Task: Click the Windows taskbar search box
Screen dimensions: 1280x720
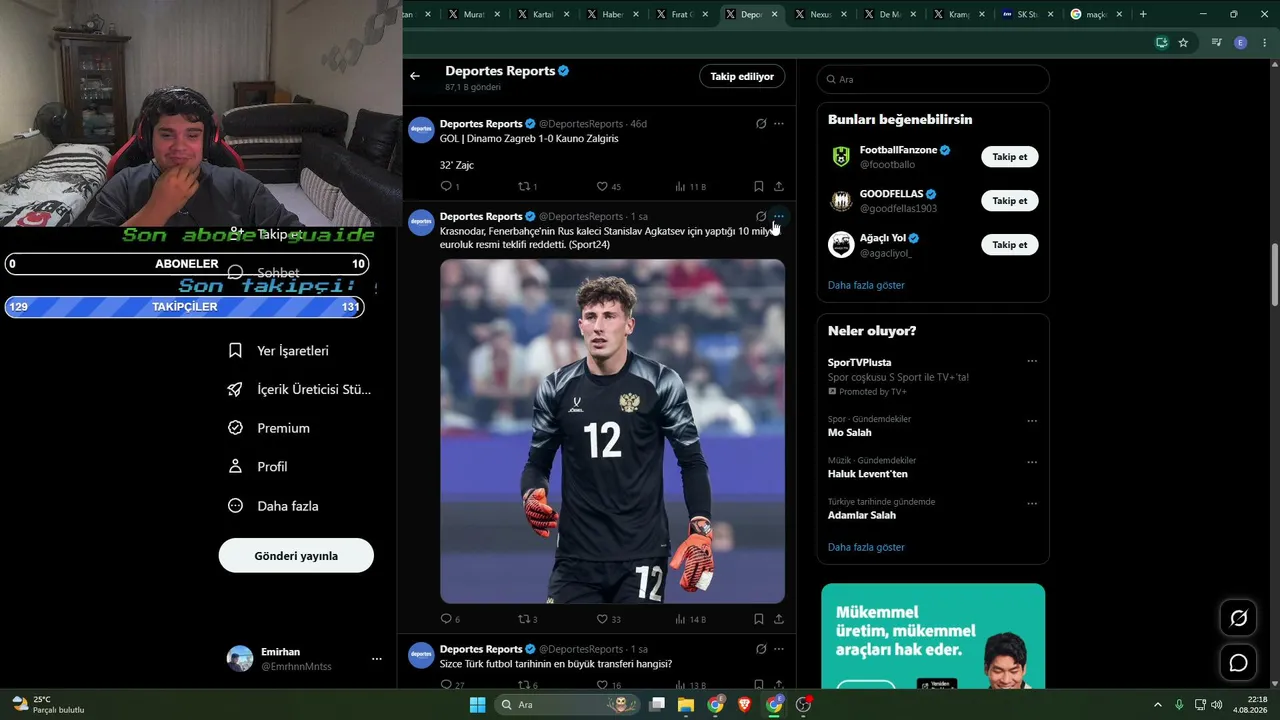Action: 569,704
